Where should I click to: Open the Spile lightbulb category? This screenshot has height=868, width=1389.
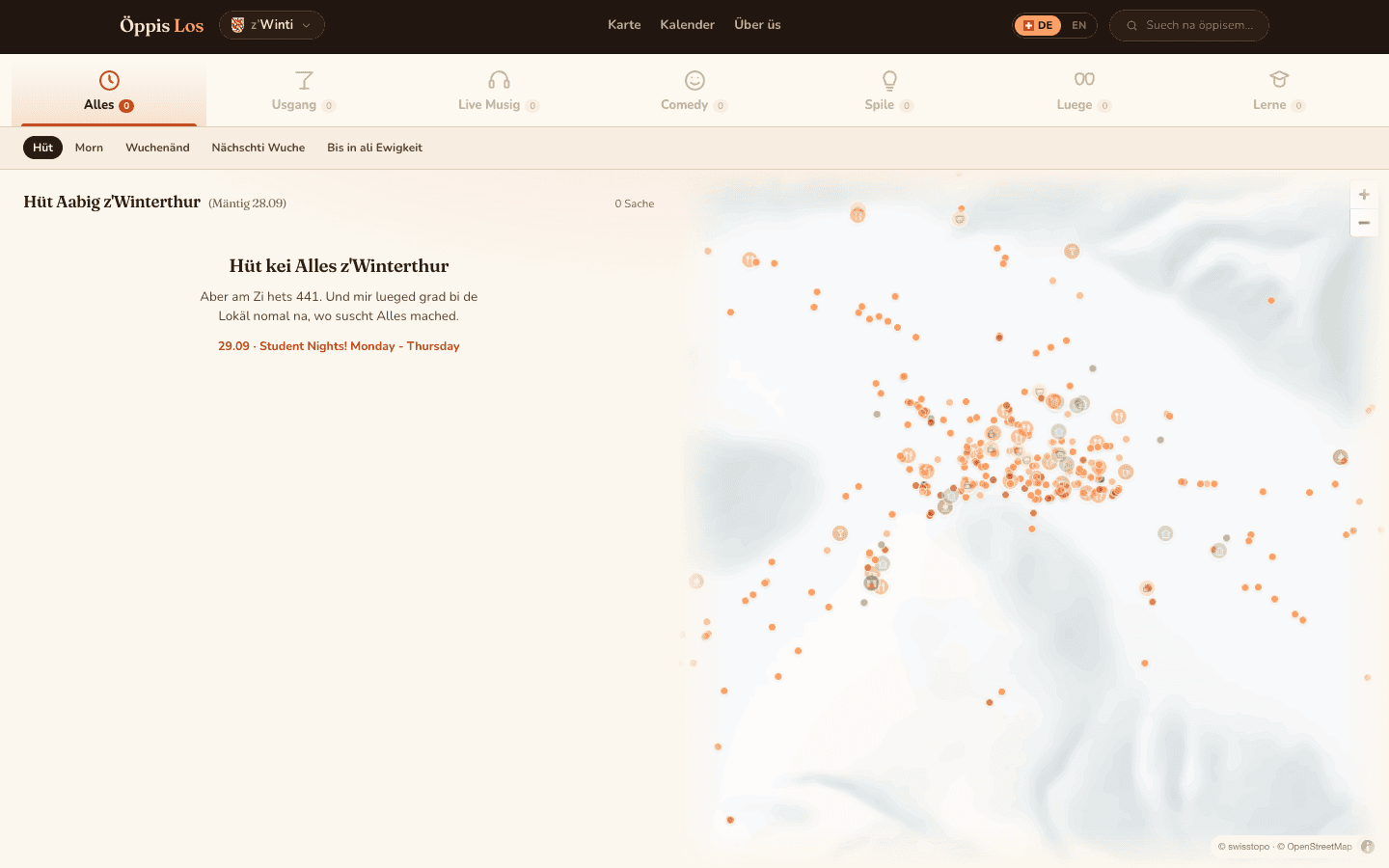coord(889,92)
